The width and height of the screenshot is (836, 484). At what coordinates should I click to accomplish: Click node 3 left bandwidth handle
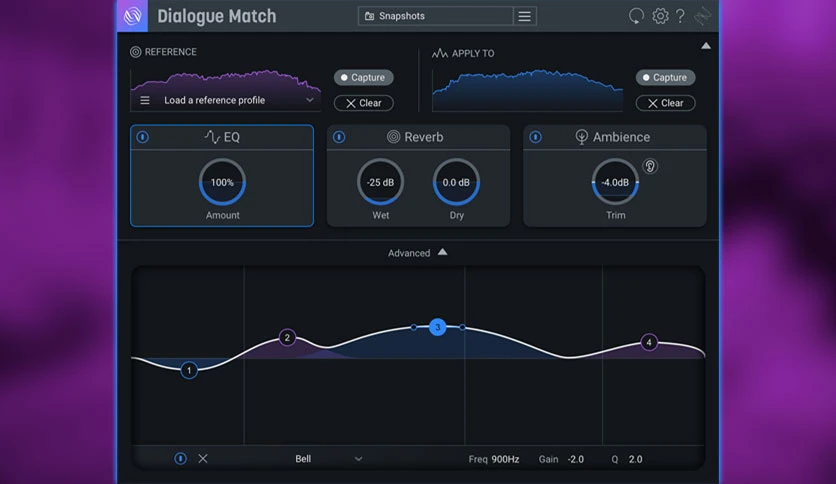pyautogui.click(x=414, y=327)
